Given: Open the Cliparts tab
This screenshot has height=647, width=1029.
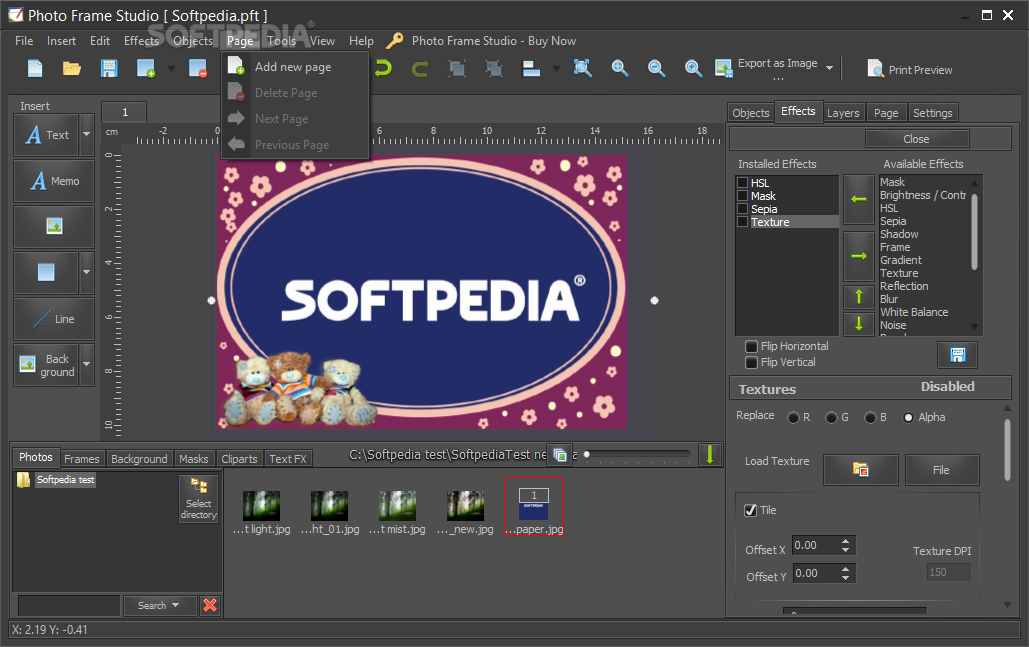Looking at the screenshot, I should pyautogui.click(x=240, y=459).
